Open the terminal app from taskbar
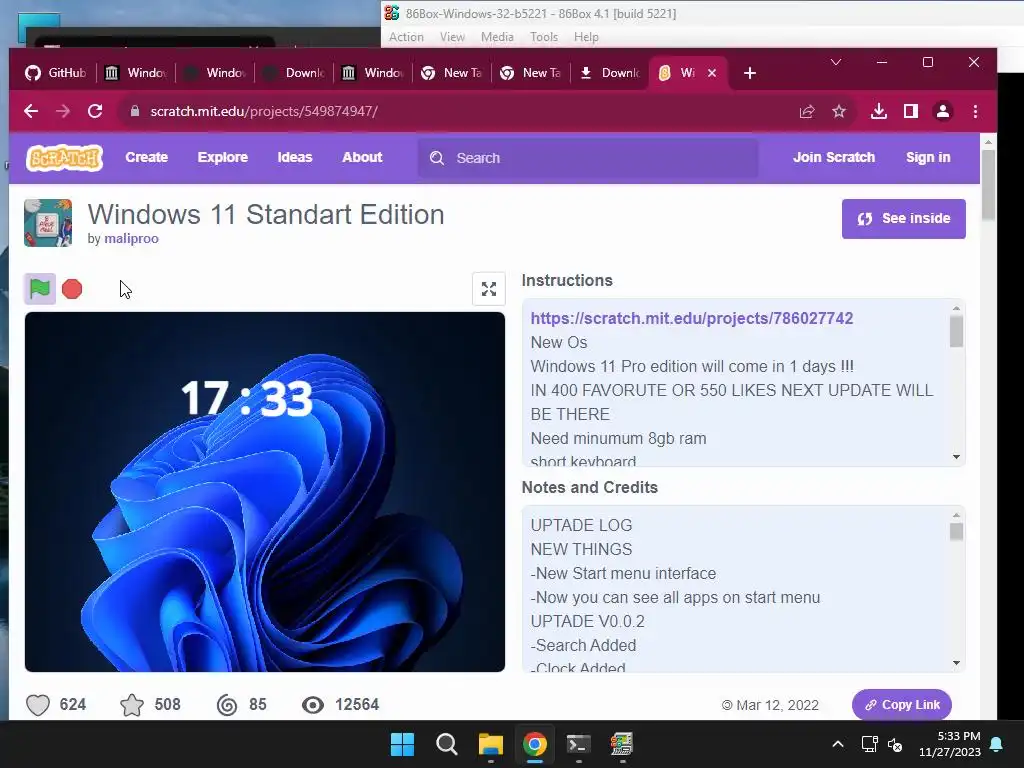The width and height of the screenshot is (1024, 768). tap(579, 744)
